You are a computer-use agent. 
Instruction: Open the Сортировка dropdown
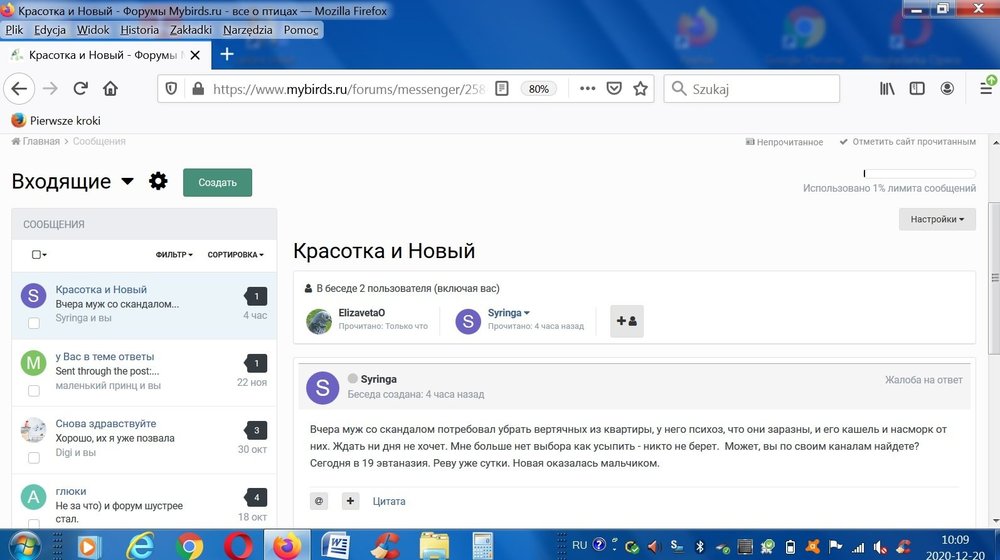coord(235,255)
